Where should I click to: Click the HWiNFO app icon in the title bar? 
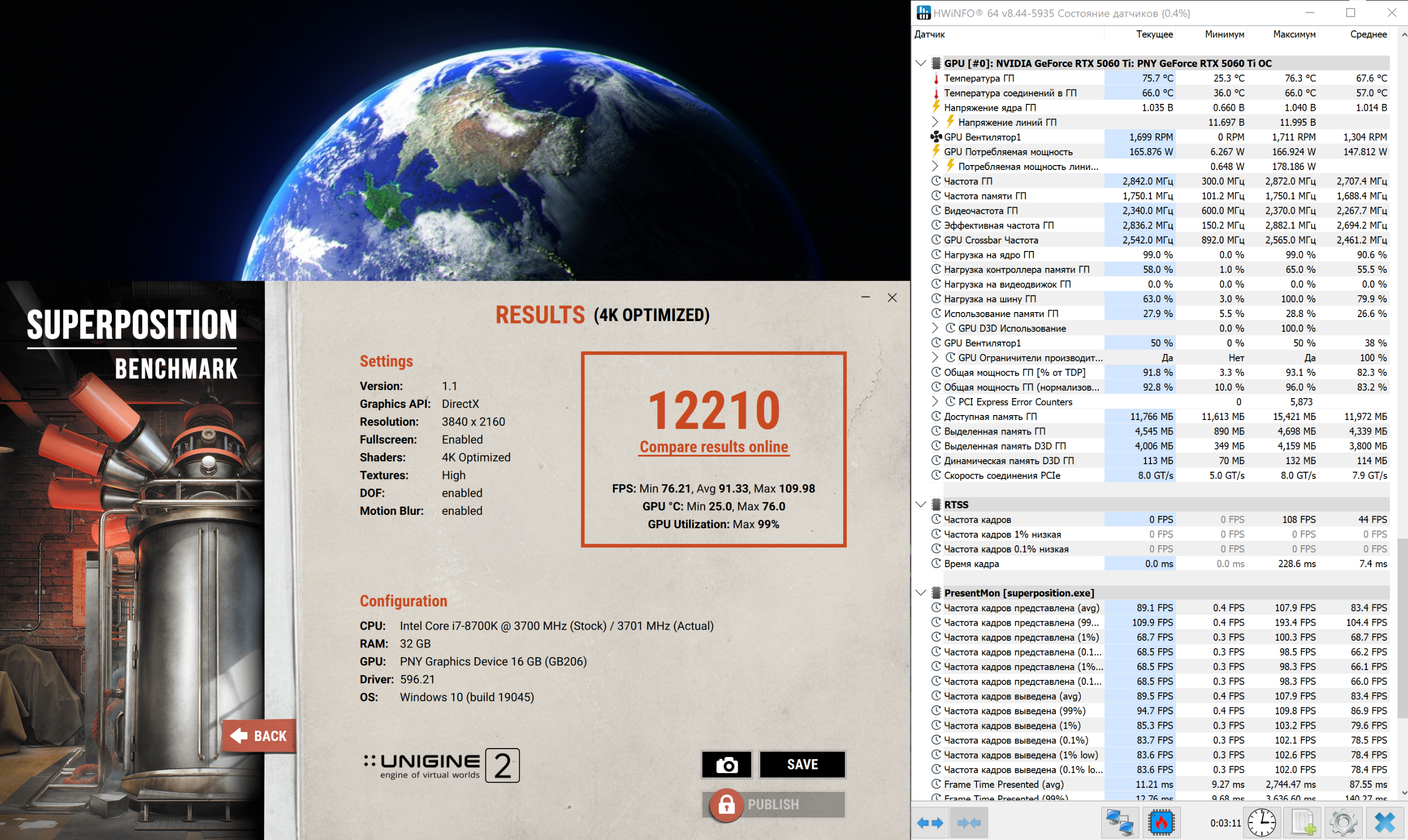[923, 12]
